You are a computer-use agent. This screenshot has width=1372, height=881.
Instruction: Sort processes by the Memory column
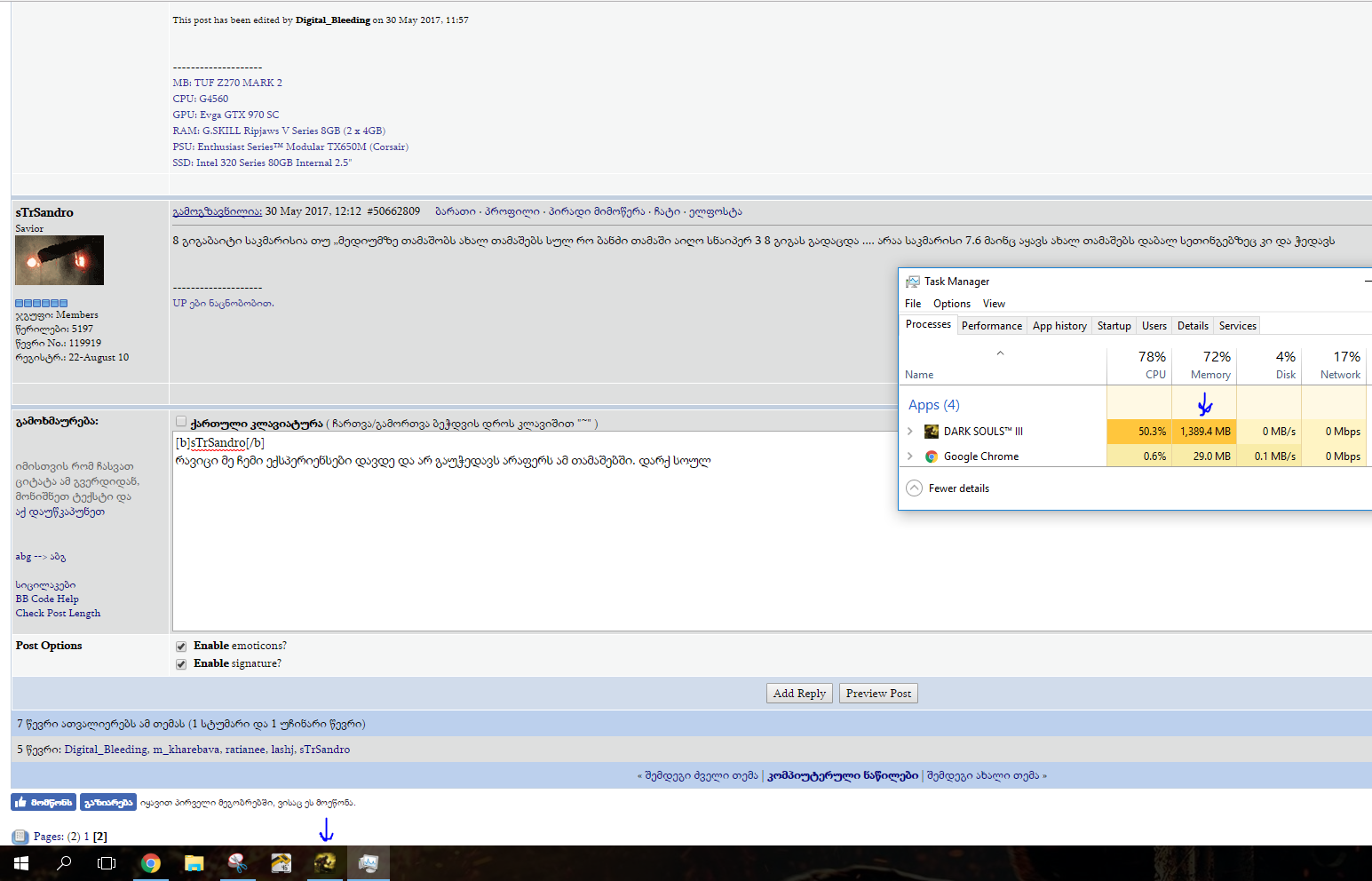click(x=1205, y=364)
